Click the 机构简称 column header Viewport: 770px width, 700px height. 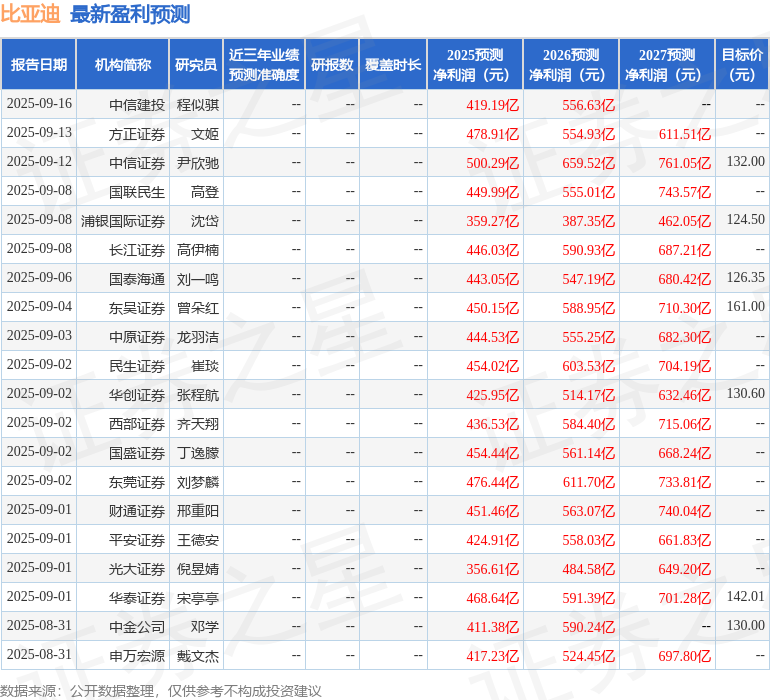[123, 64]
